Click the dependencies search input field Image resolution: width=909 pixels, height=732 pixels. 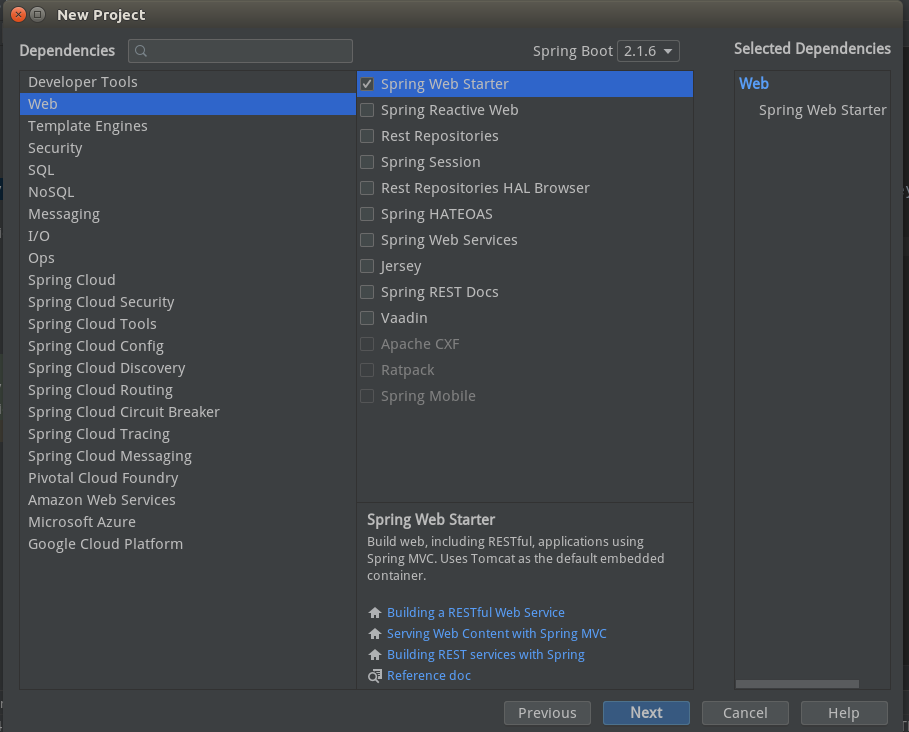pos(241,51)
